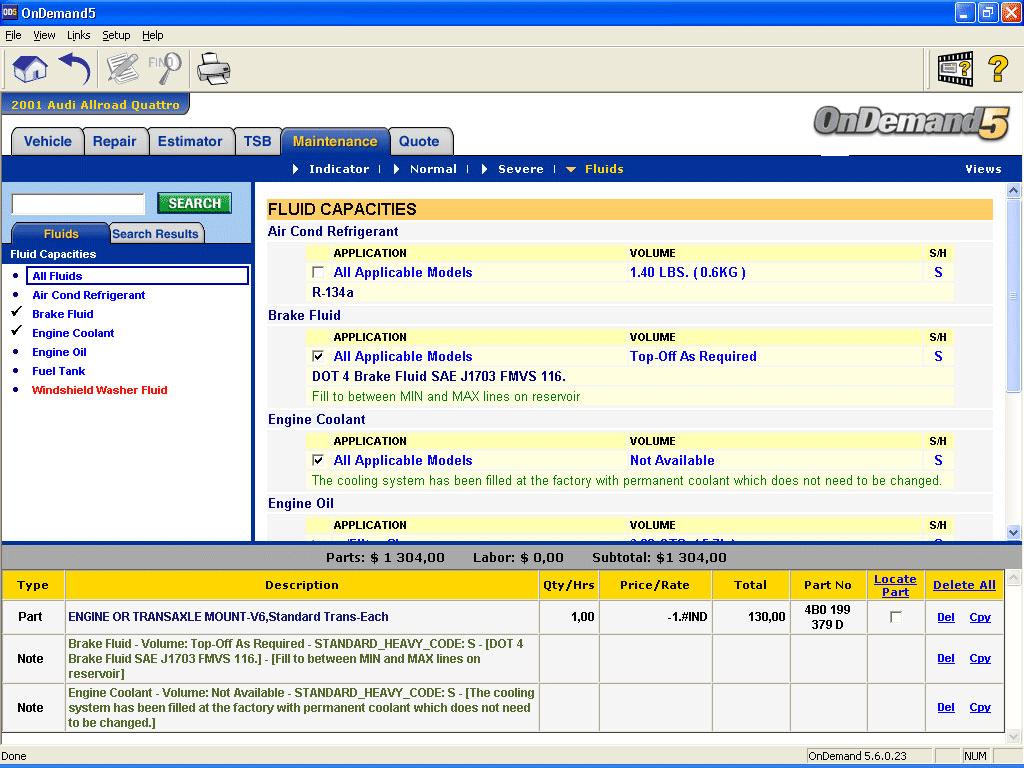Click the Not Available coolant volume
The width and height of the screenshot is (1024, 768).
coord(672,460)
